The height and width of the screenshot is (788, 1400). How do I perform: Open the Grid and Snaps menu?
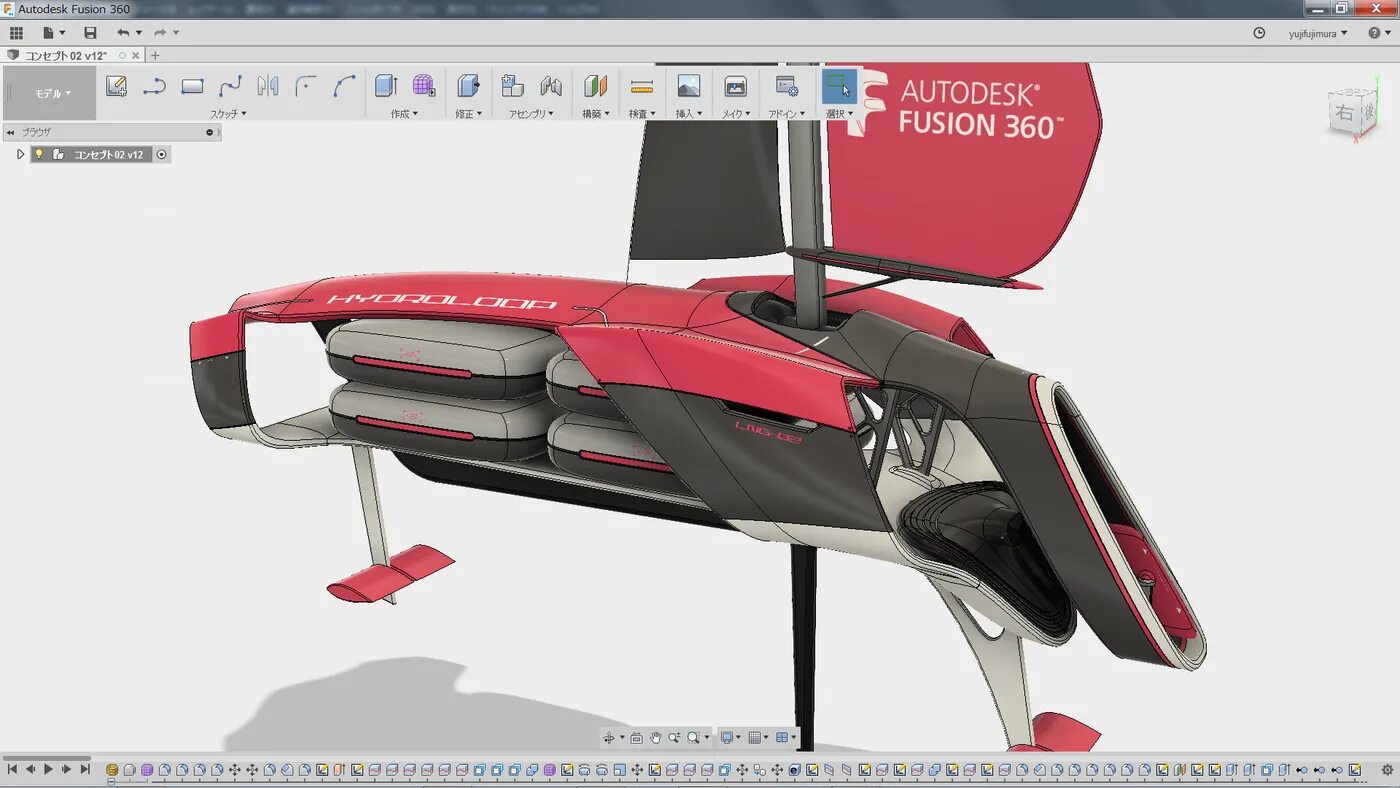(759, 737)
